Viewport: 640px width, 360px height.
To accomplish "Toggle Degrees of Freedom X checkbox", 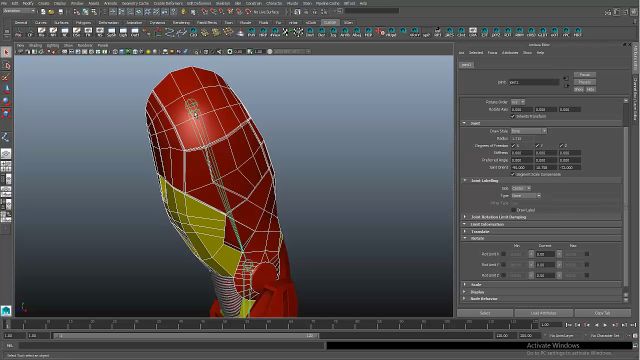I will tap(513, 146).
